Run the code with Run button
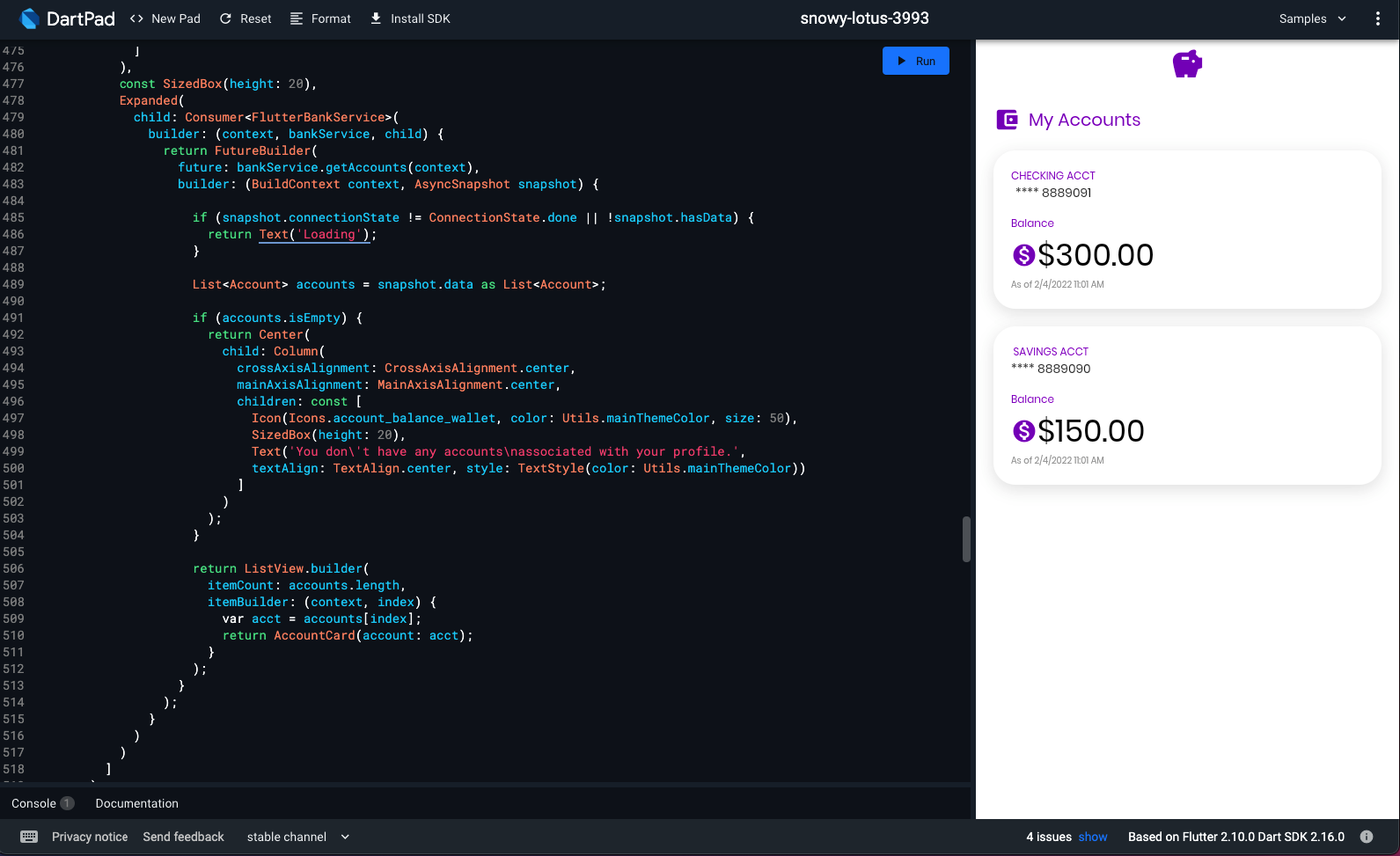Image resolution: width=1400 pixels, height=856 pixels. coord(916,61)
